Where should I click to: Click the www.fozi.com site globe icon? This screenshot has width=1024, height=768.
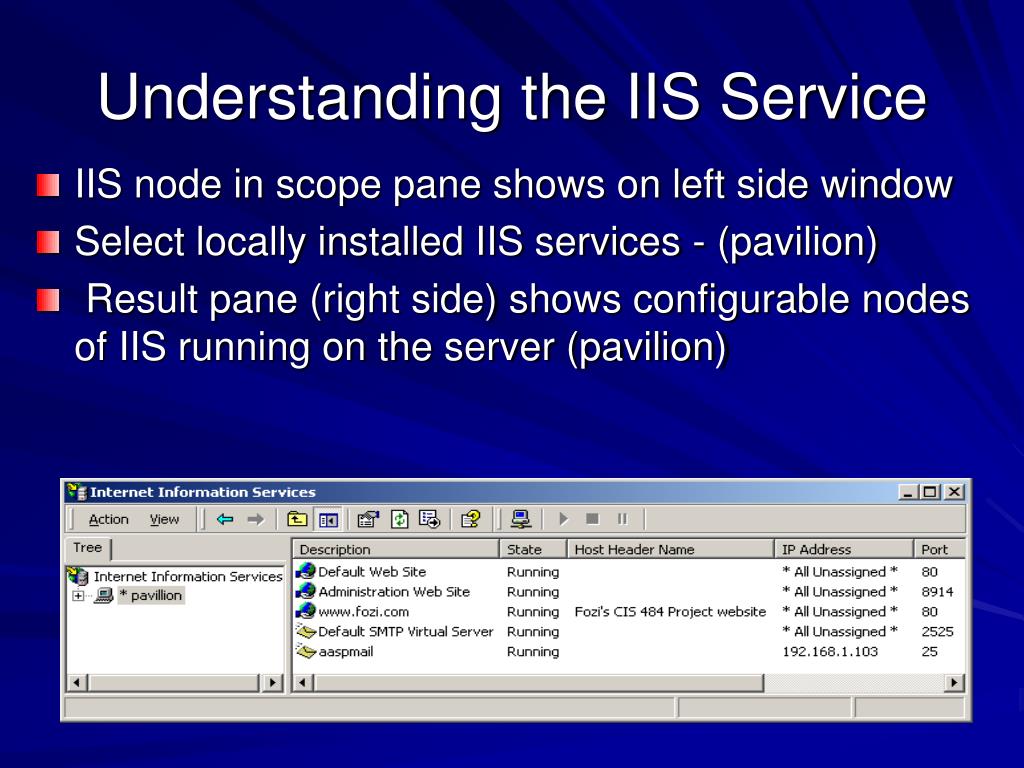click(x=306, y=611)
